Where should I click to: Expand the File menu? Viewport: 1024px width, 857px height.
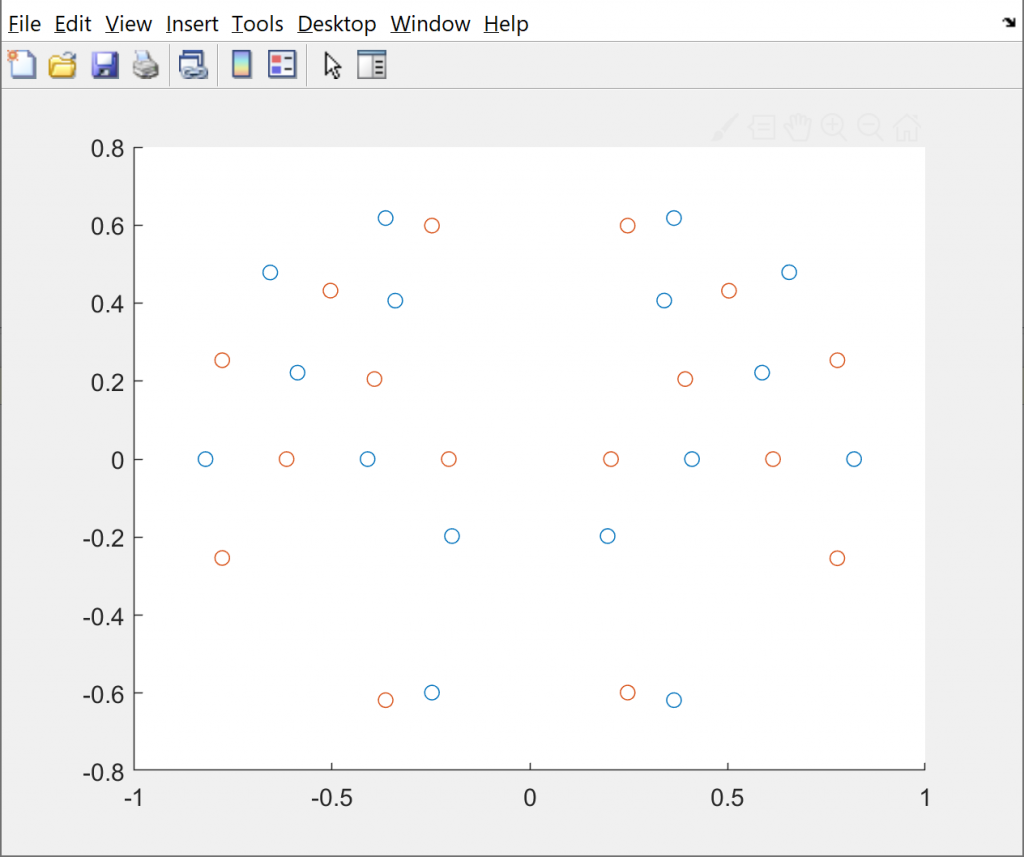pos(25,24)
